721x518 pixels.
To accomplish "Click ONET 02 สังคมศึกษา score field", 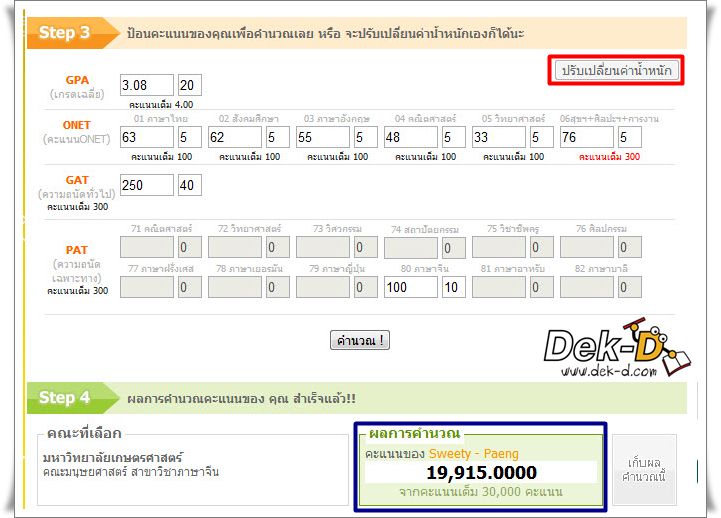I will (234, 137).
